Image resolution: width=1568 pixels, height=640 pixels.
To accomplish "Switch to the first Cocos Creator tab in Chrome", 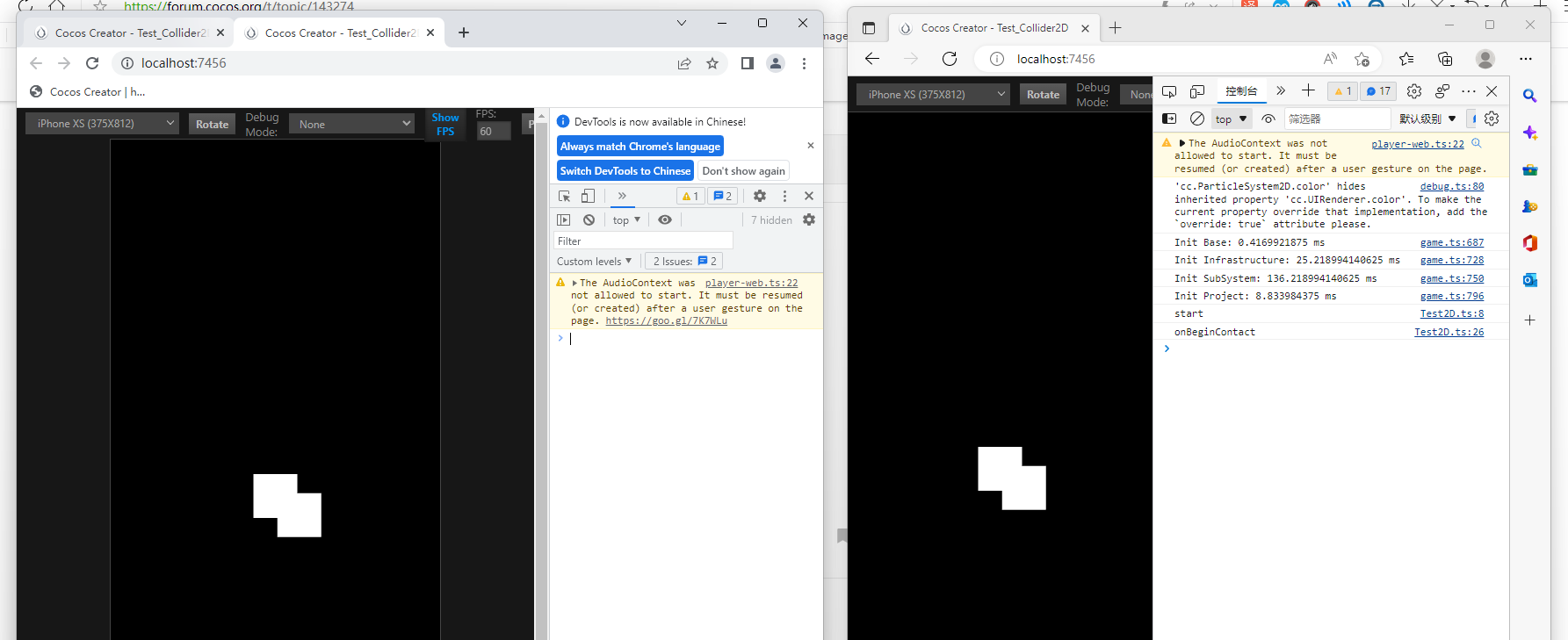I will (x=130, y=33).
